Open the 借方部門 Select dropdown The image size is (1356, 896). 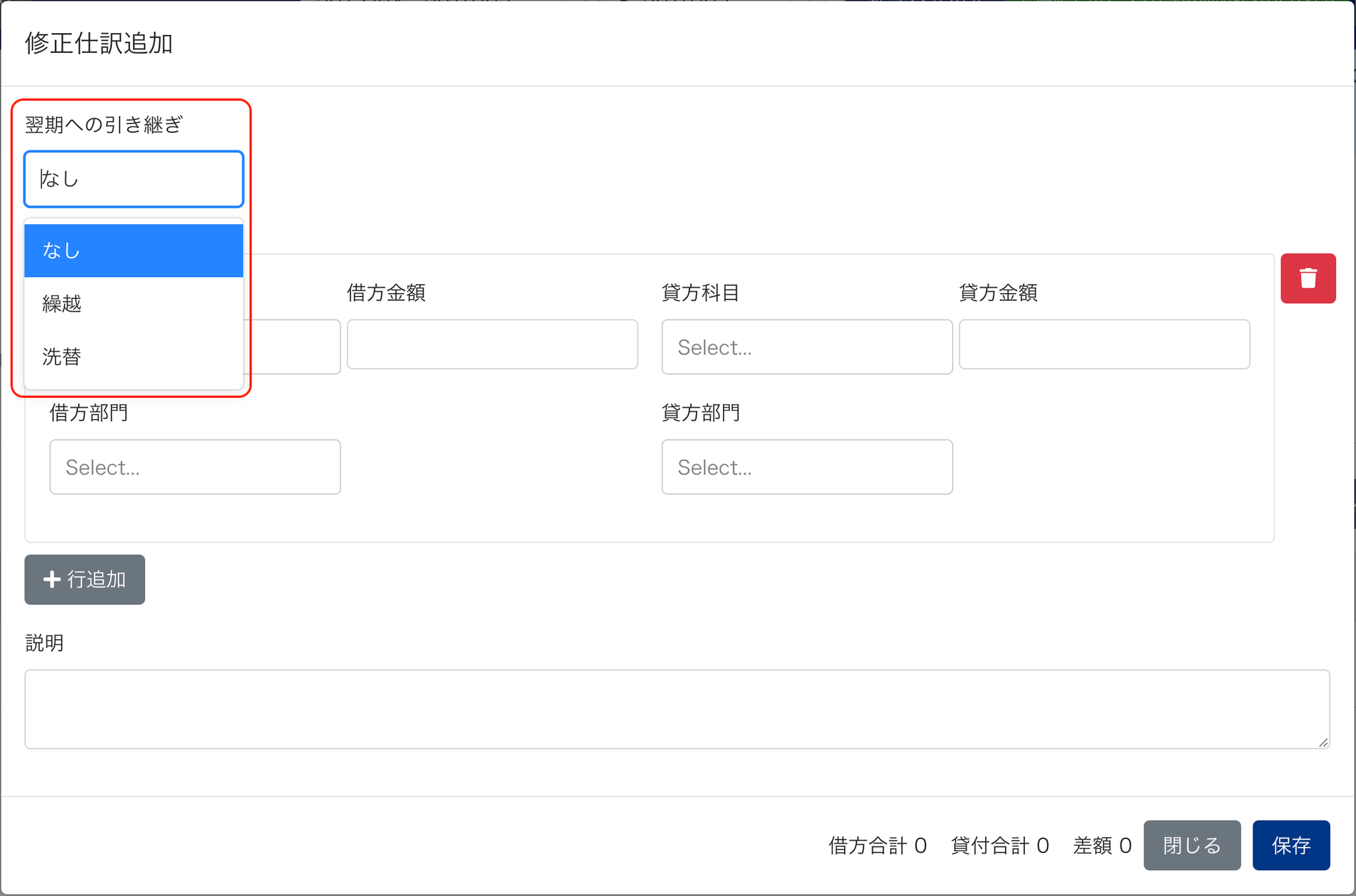click(x=195, y=467)
